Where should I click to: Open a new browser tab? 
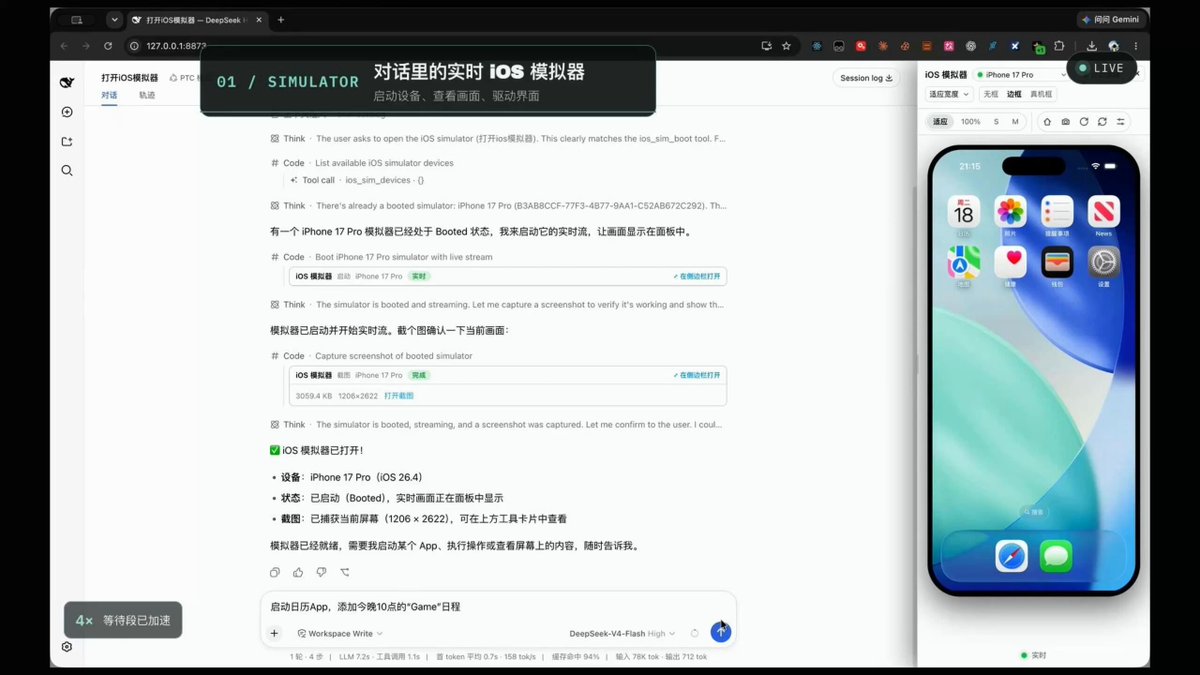[x=281, y=19]
